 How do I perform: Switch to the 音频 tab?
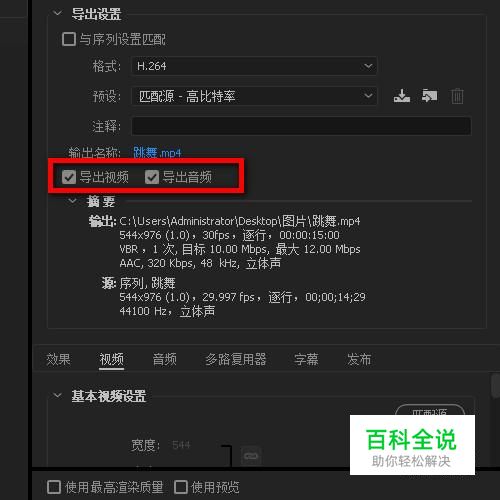tap(165, 359)
